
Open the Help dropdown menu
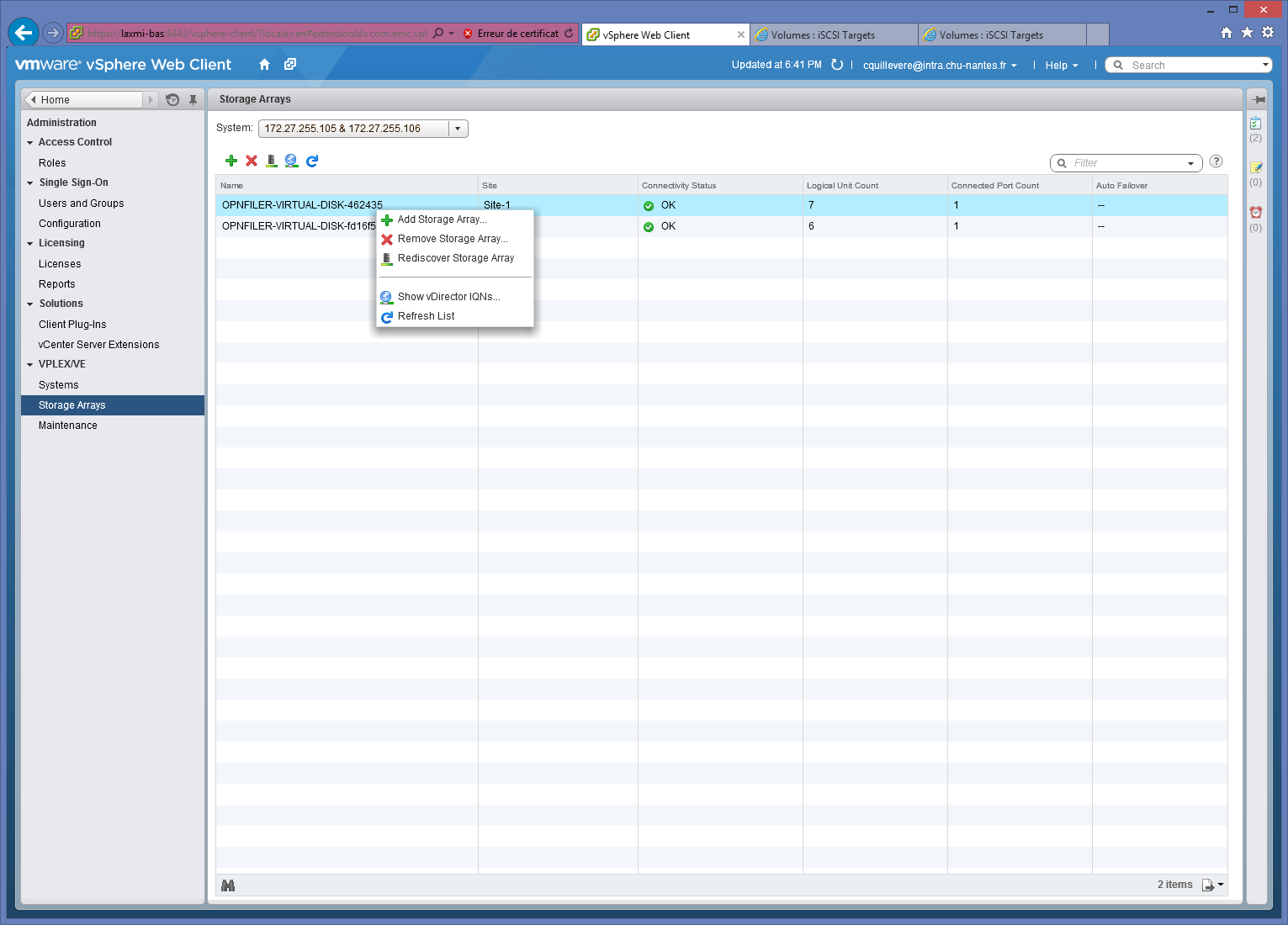click(x=1061, y=66)
